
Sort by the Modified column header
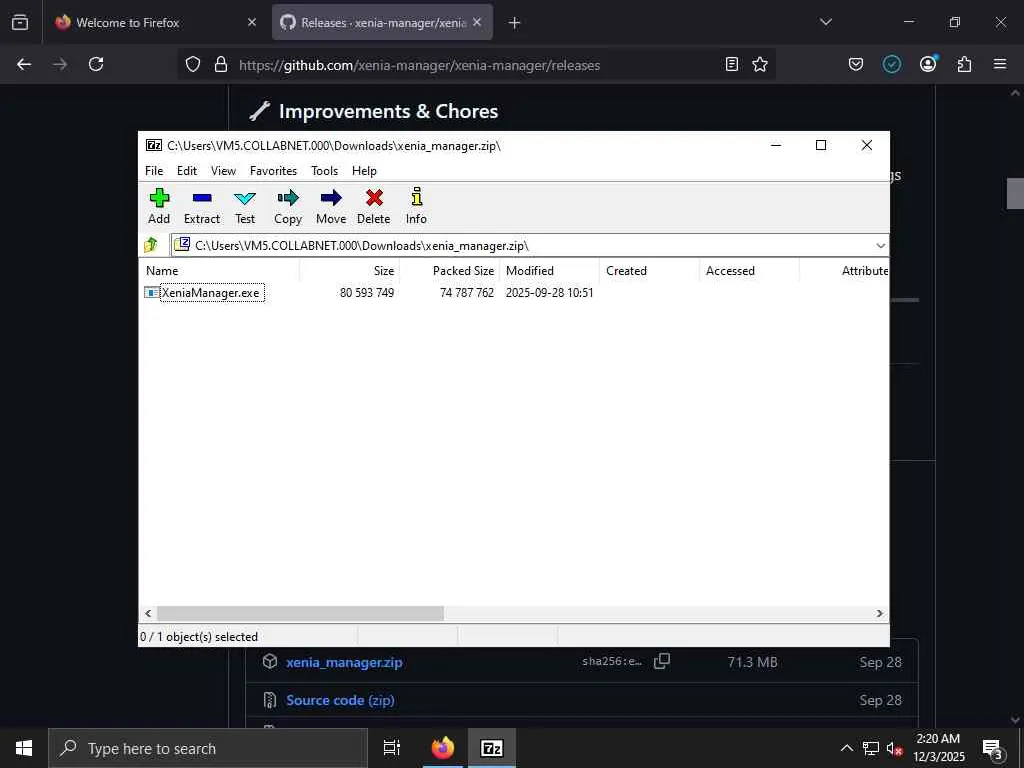click(x=549, y=270)
